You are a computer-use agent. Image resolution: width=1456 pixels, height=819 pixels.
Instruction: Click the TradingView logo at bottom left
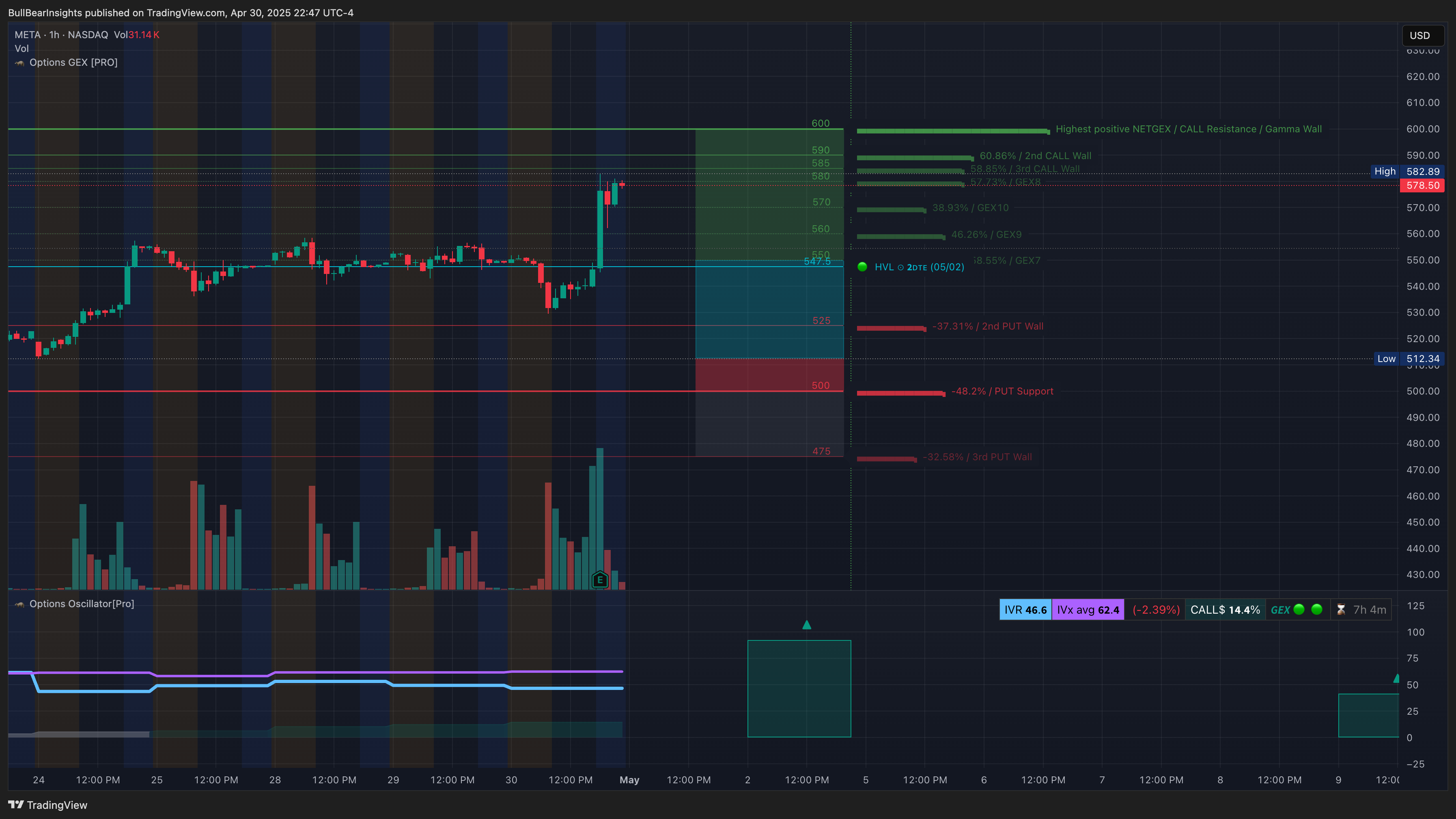point(47,805)
